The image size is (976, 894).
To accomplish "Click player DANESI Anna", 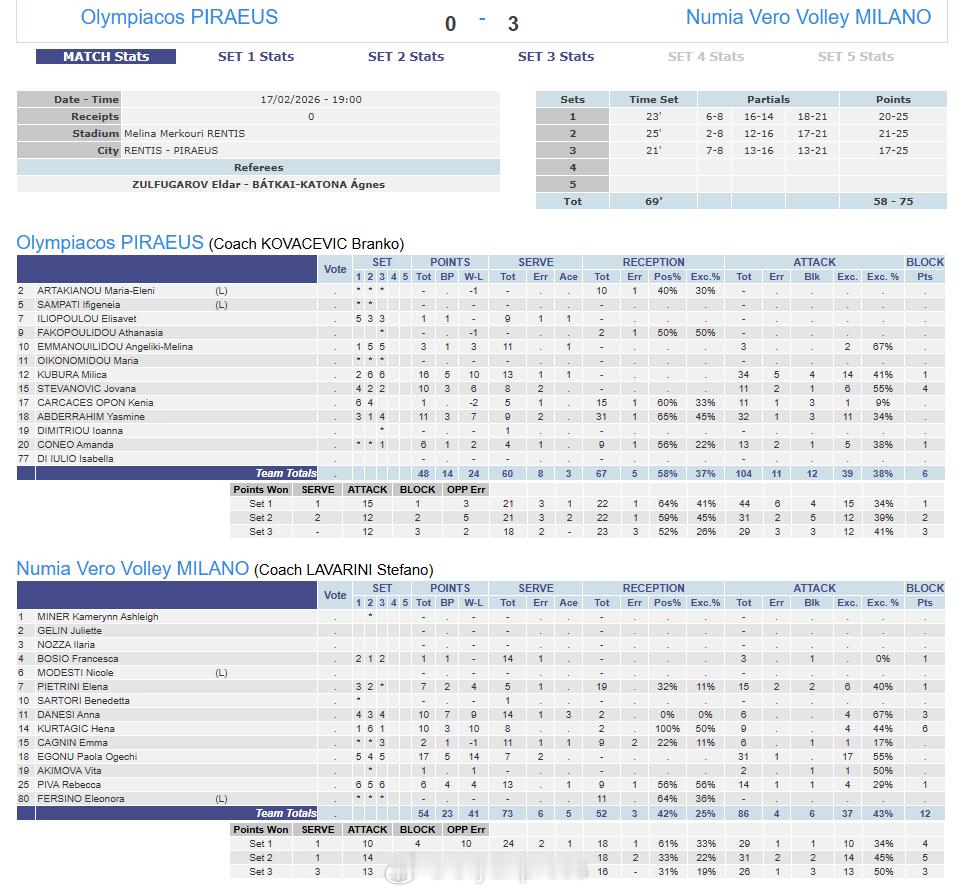I will tap(68, 715).
